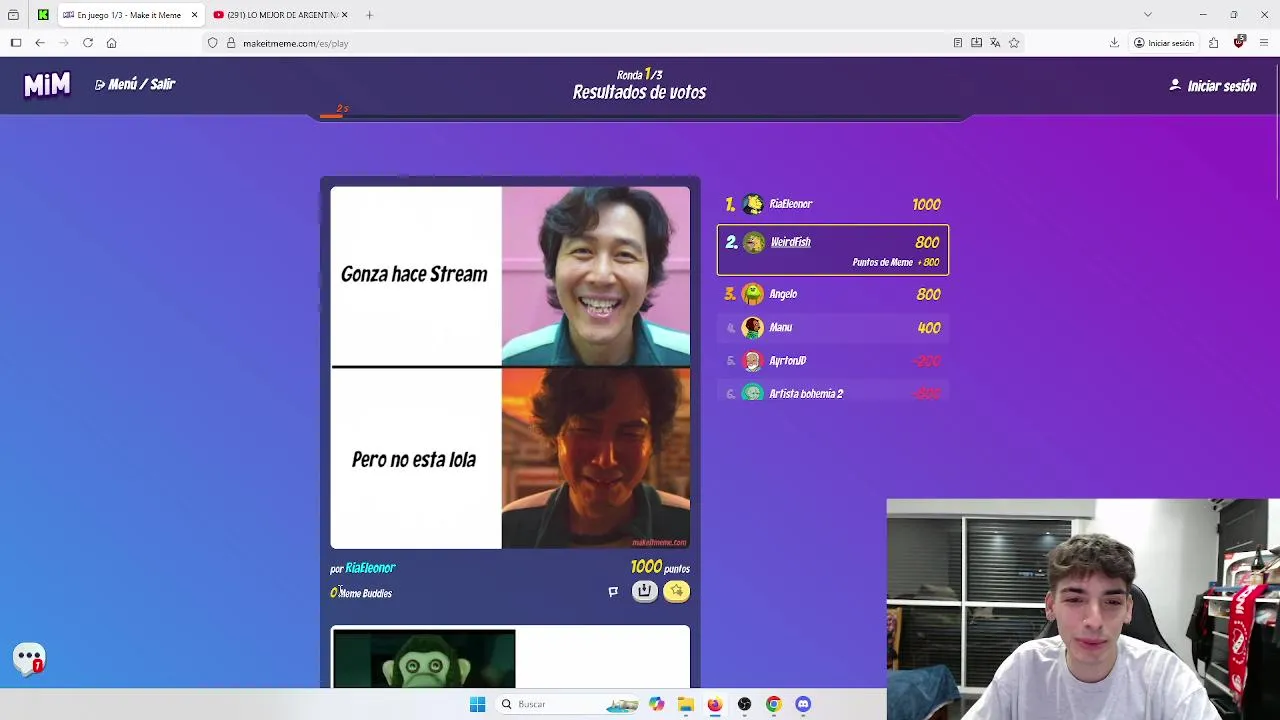This screenshot has height=720, width=1280.
Task: Reload the page
Action: tap(88, 43)
